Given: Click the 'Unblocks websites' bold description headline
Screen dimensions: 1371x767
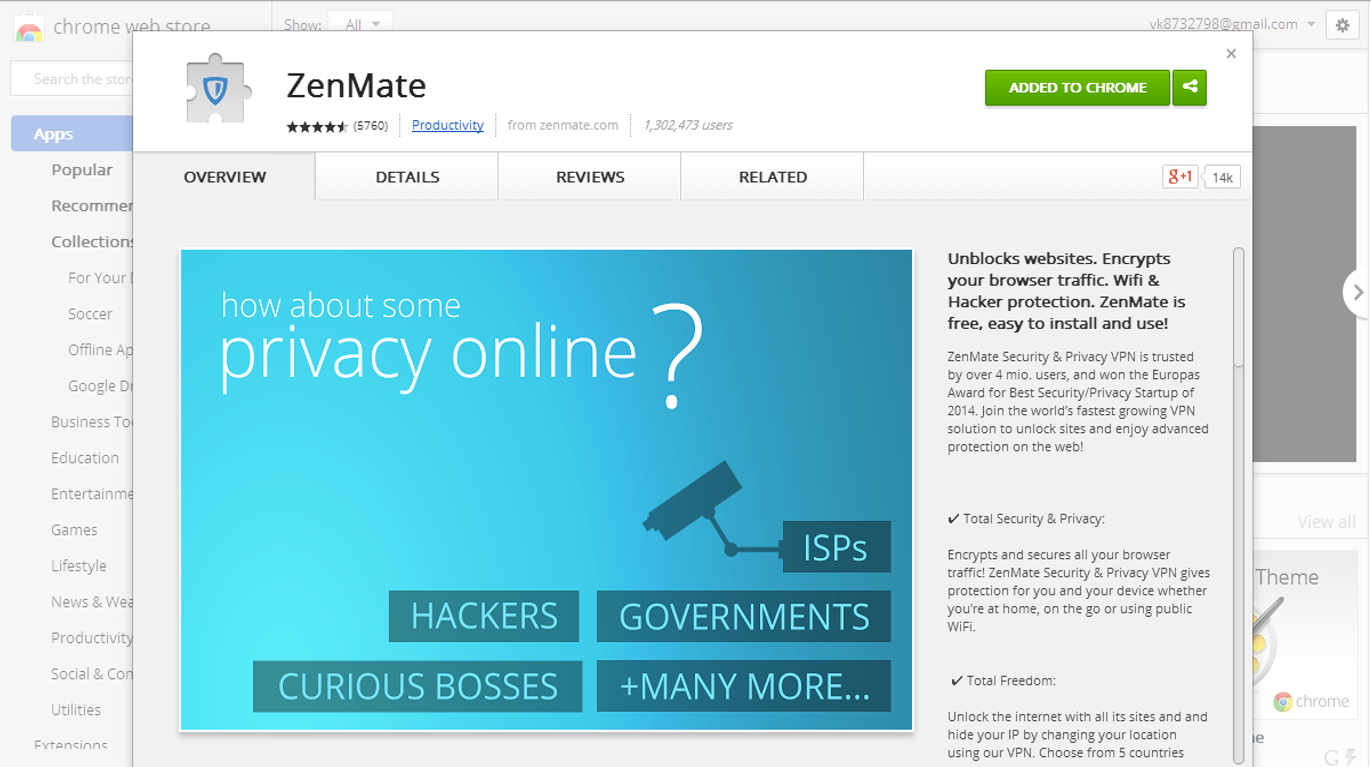Looking at the screenshot, I should click(x=1067, y=291).
